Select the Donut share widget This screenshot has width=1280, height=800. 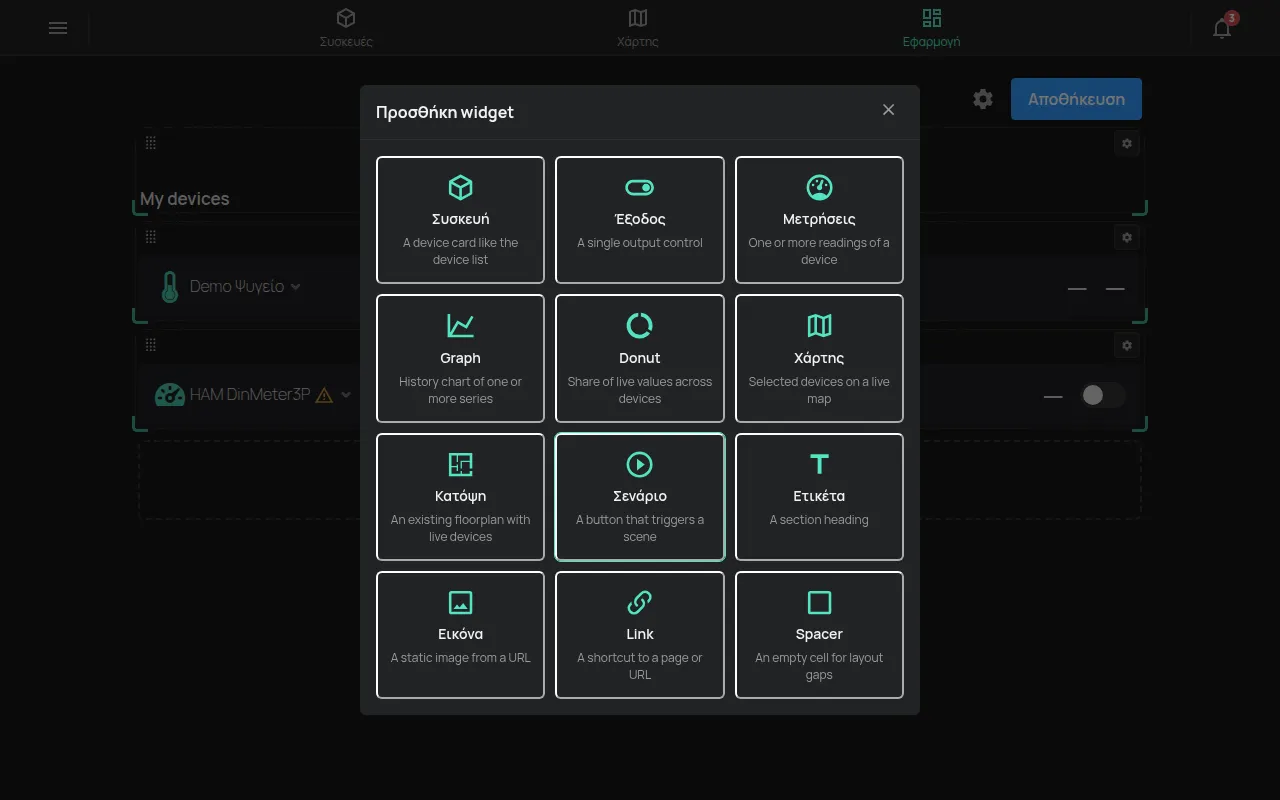(x=640, y=358)
